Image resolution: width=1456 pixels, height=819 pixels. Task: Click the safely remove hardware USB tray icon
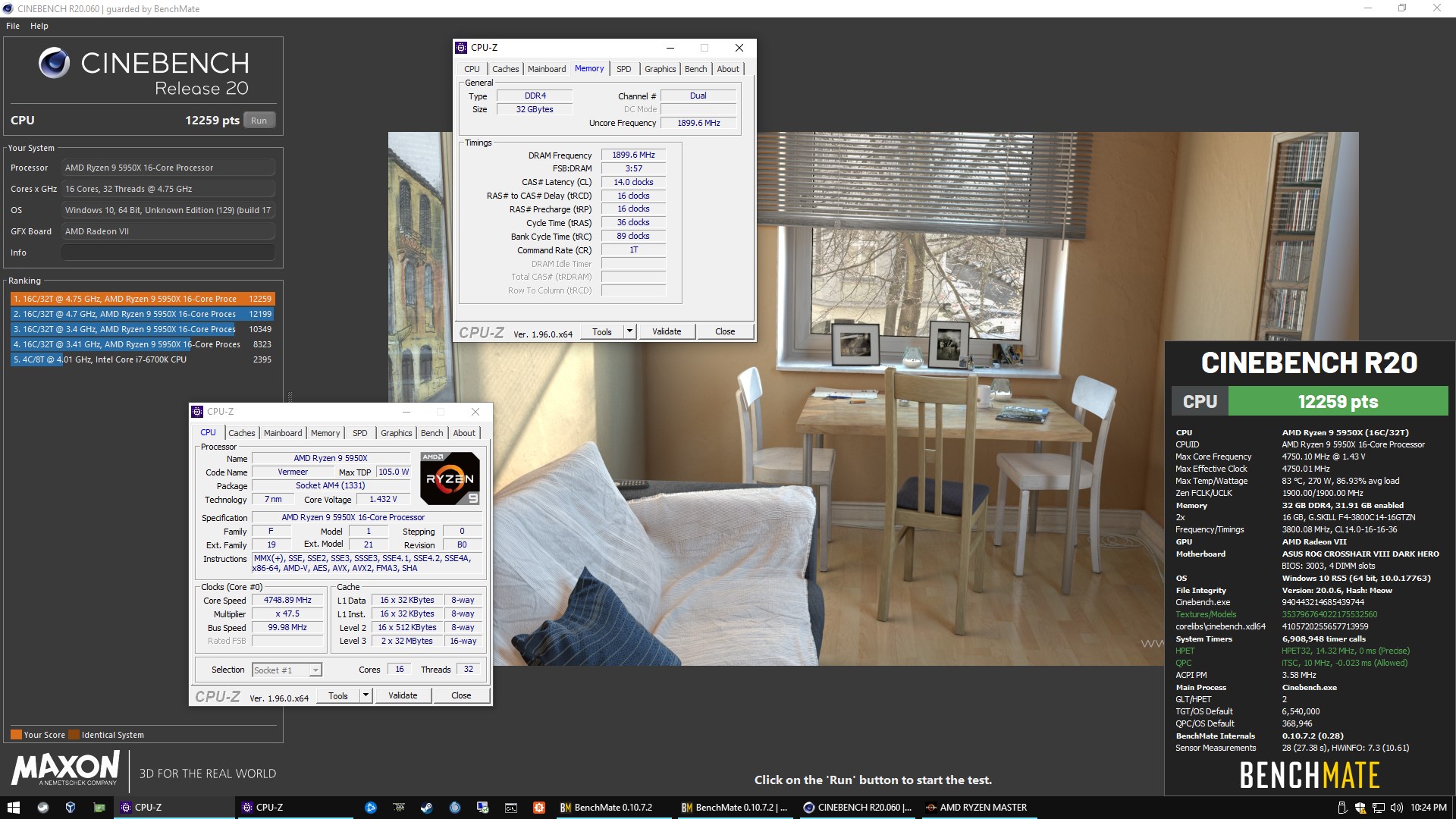(1341, 808)
